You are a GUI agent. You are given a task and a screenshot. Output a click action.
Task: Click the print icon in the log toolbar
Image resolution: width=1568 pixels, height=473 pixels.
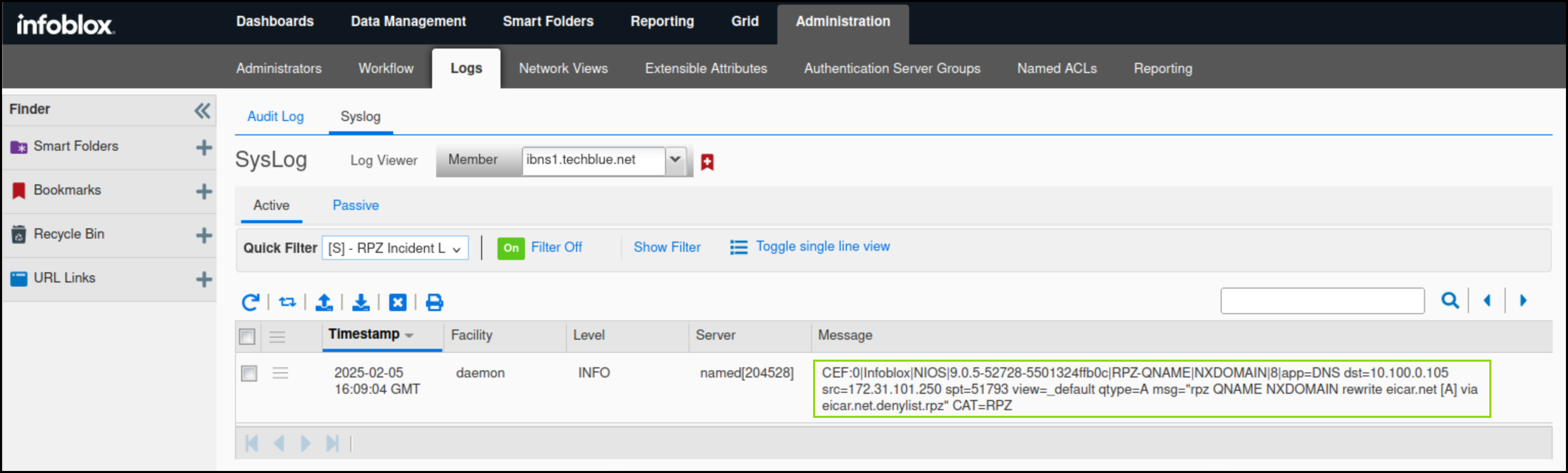point(434,302)
